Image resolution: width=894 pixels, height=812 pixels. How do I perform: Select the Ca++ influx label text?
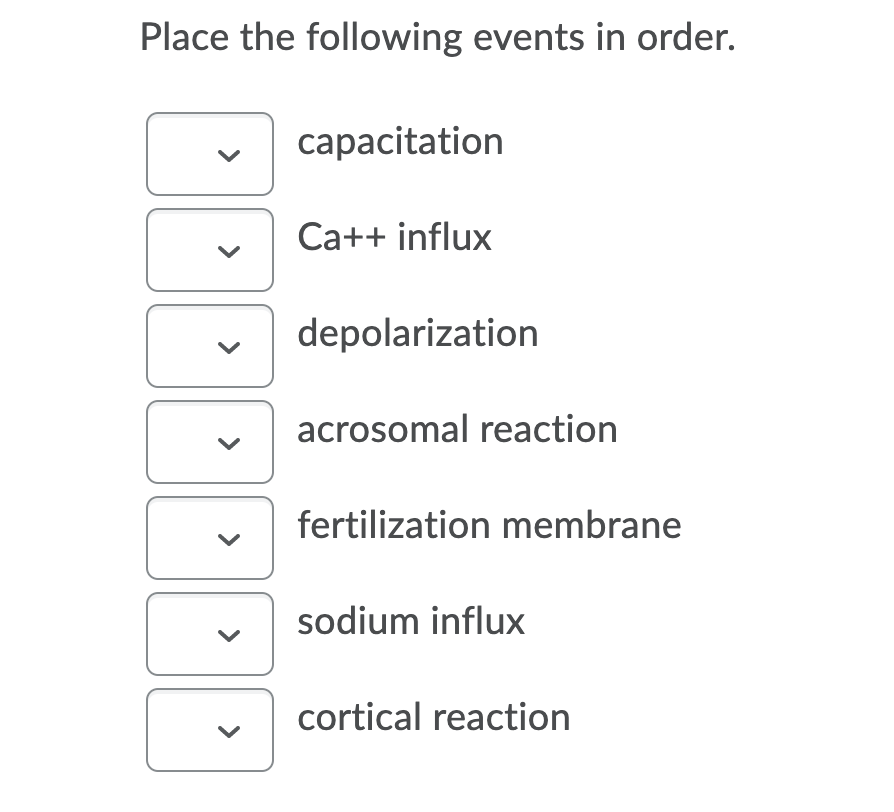(x=394, y=238)
